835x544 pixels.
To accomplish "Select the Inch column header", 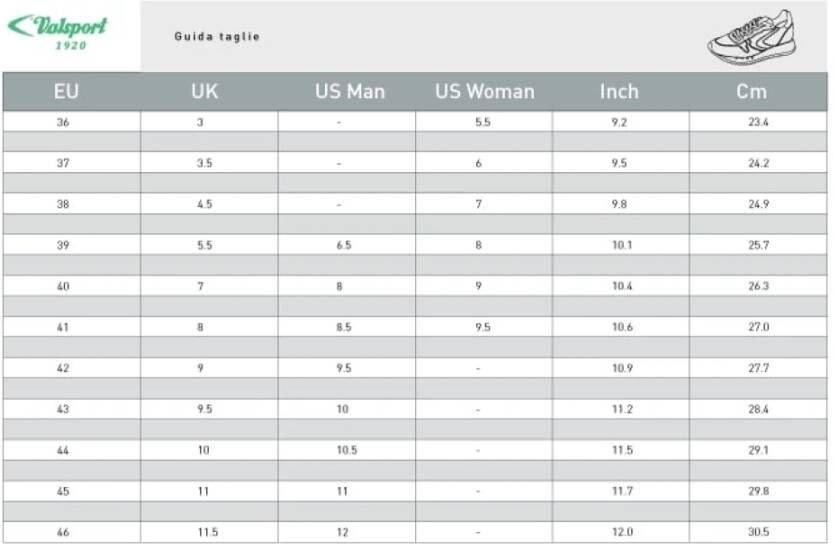I will [x=619, y=92].
